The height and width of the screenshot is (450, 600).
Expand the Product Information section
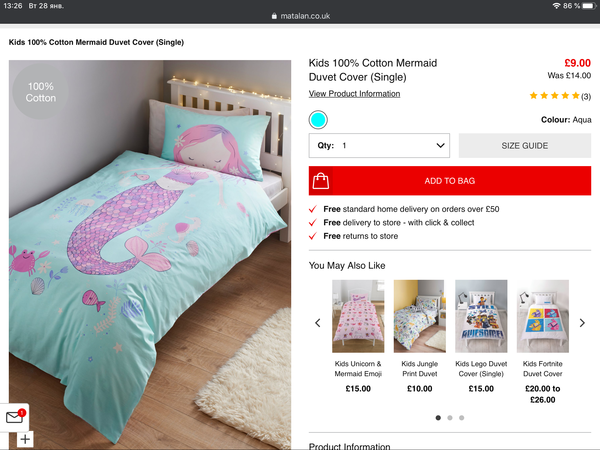(349, 446)
